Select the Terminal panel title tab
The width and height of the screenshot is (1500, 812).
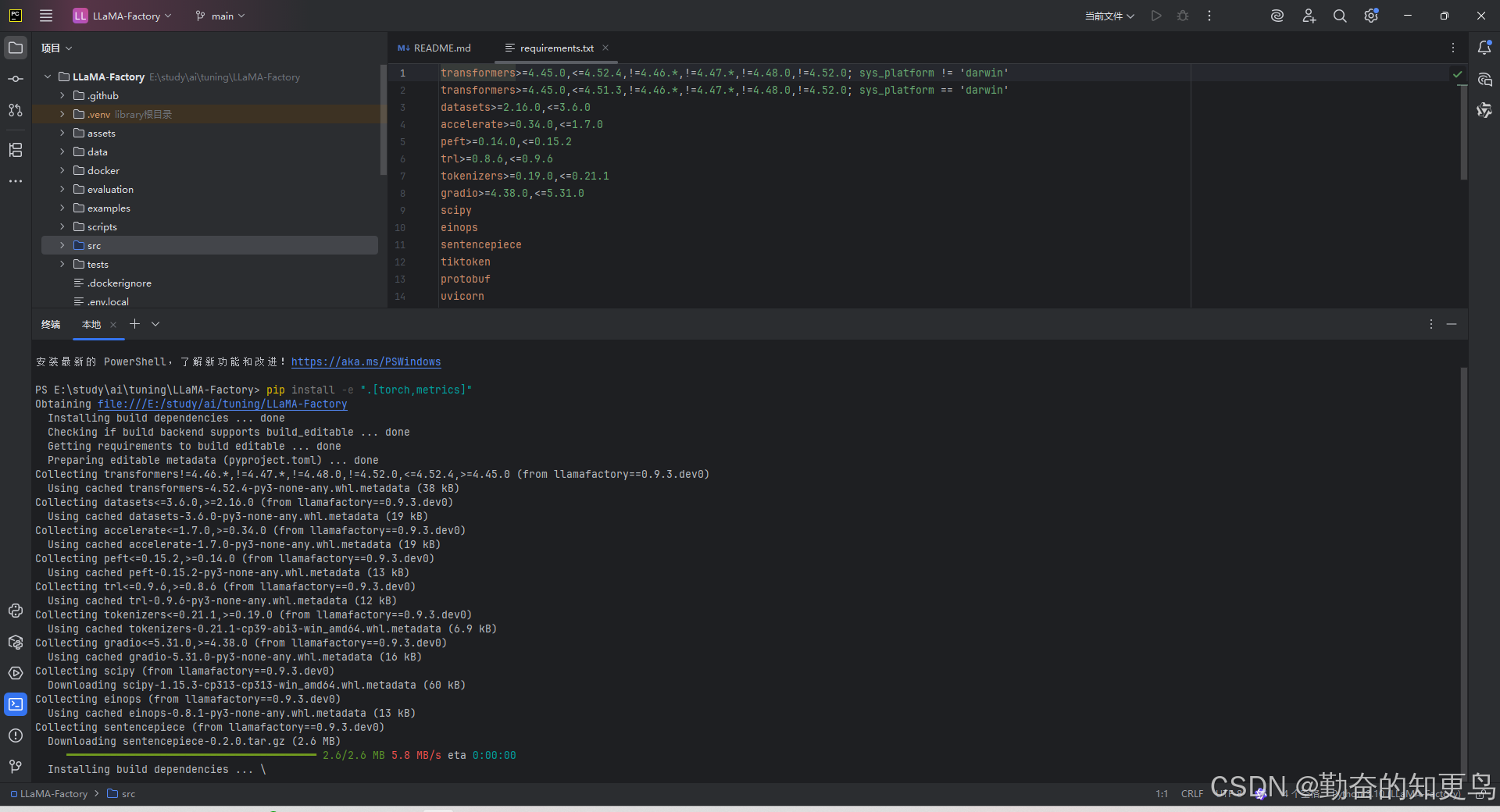click(51, 324)
